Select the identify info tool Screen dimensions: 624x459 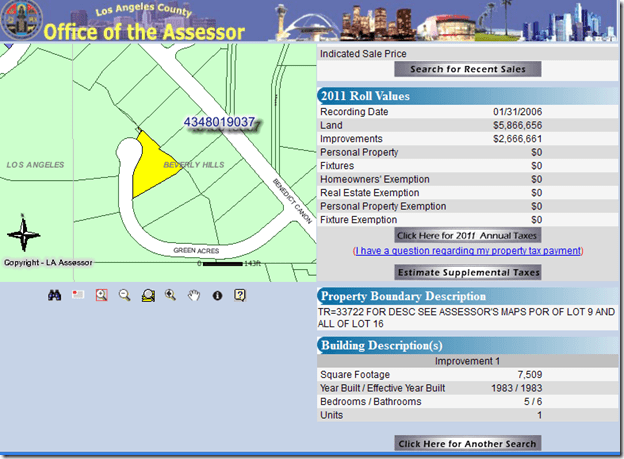tap(217, 295)
